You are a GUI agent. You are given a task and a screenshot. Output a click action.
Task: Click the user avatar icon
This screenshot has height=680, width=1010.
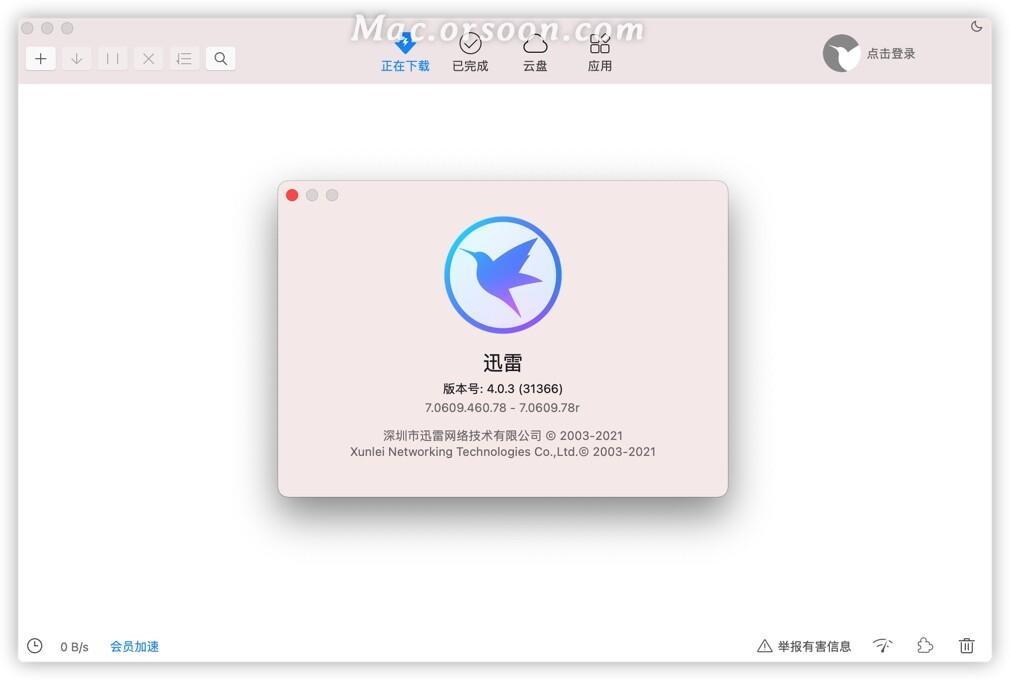pyautogui.click(x=841, y=53)
